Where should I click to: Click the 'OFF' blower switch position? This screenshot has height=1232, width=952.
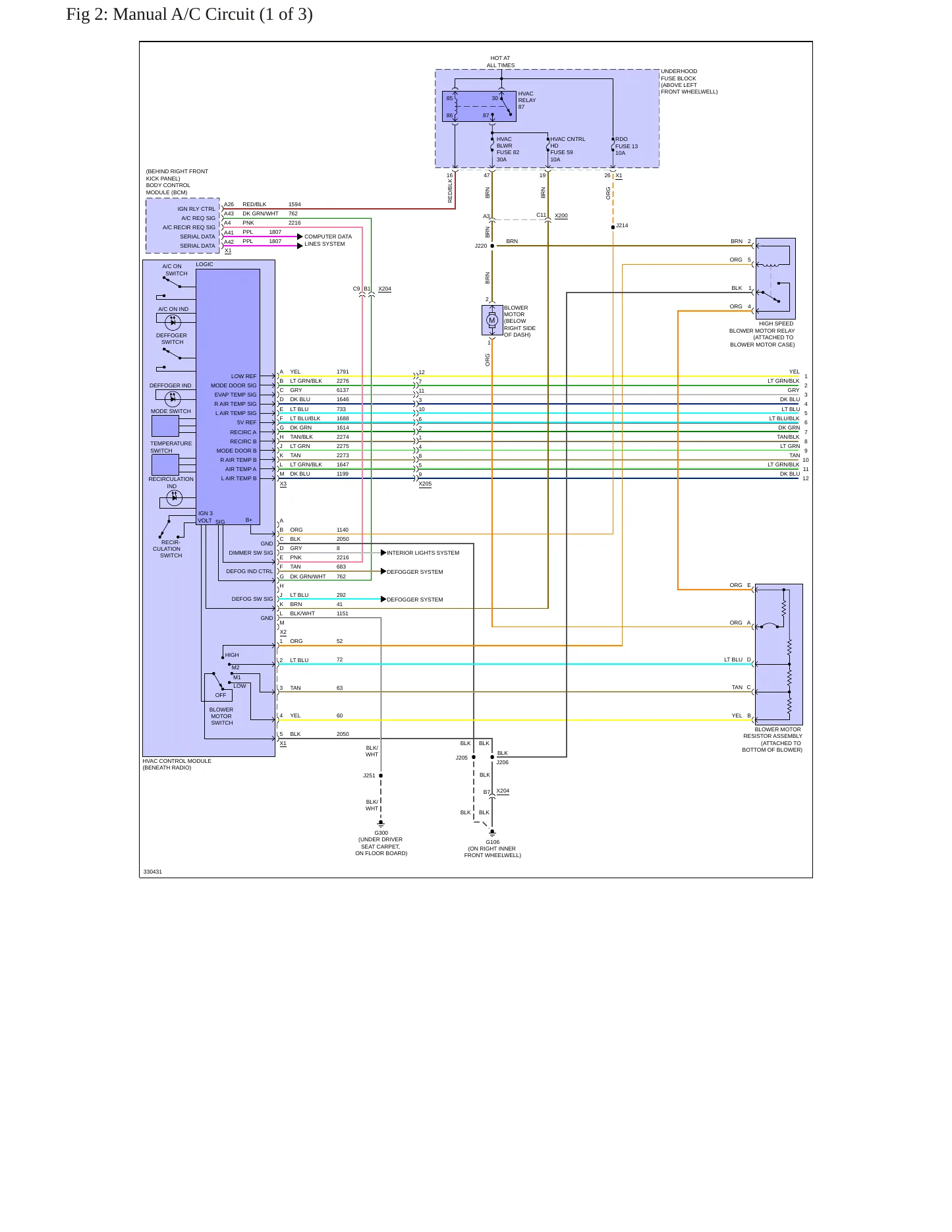(x=220, y=695)
